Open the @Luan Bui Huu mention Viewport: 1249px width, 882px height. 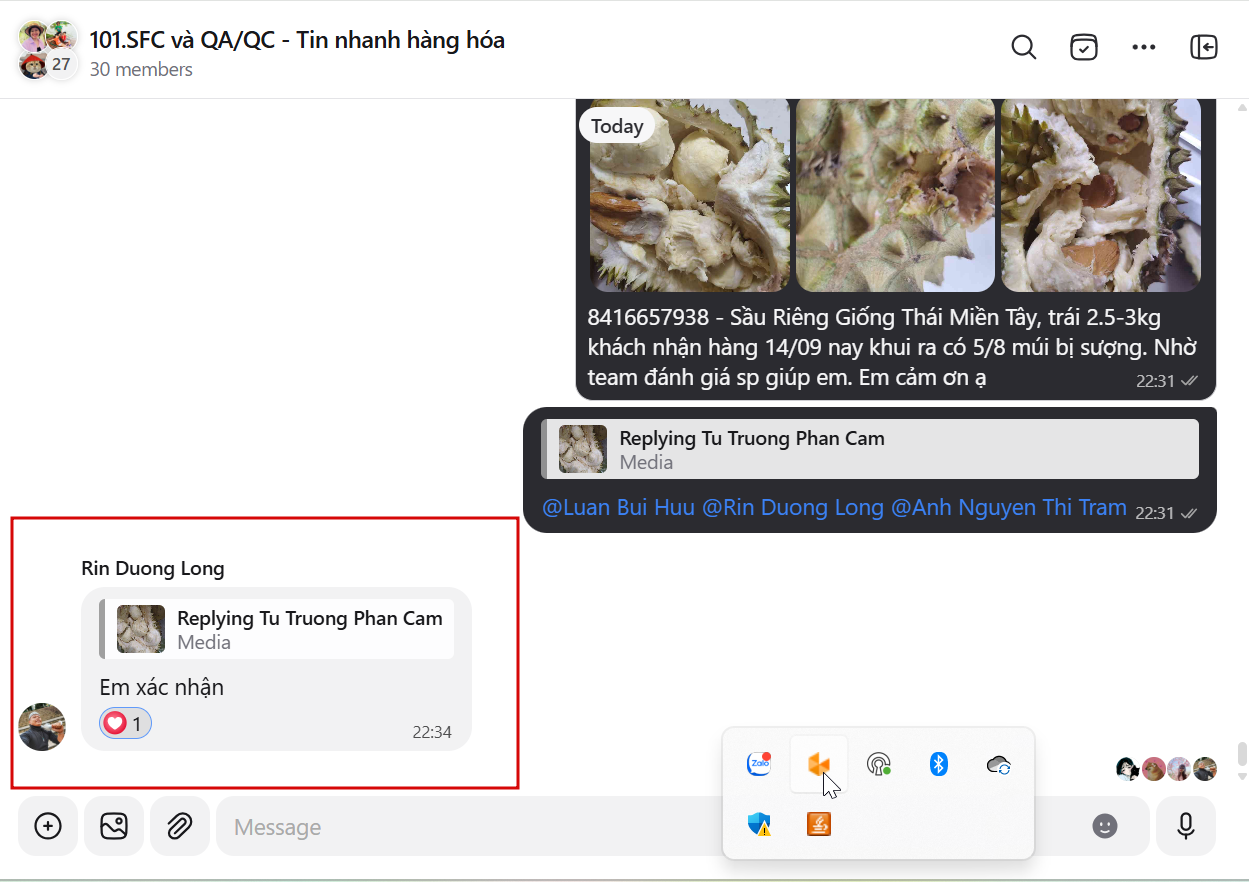pyautogui.click(x=618, y=507)
